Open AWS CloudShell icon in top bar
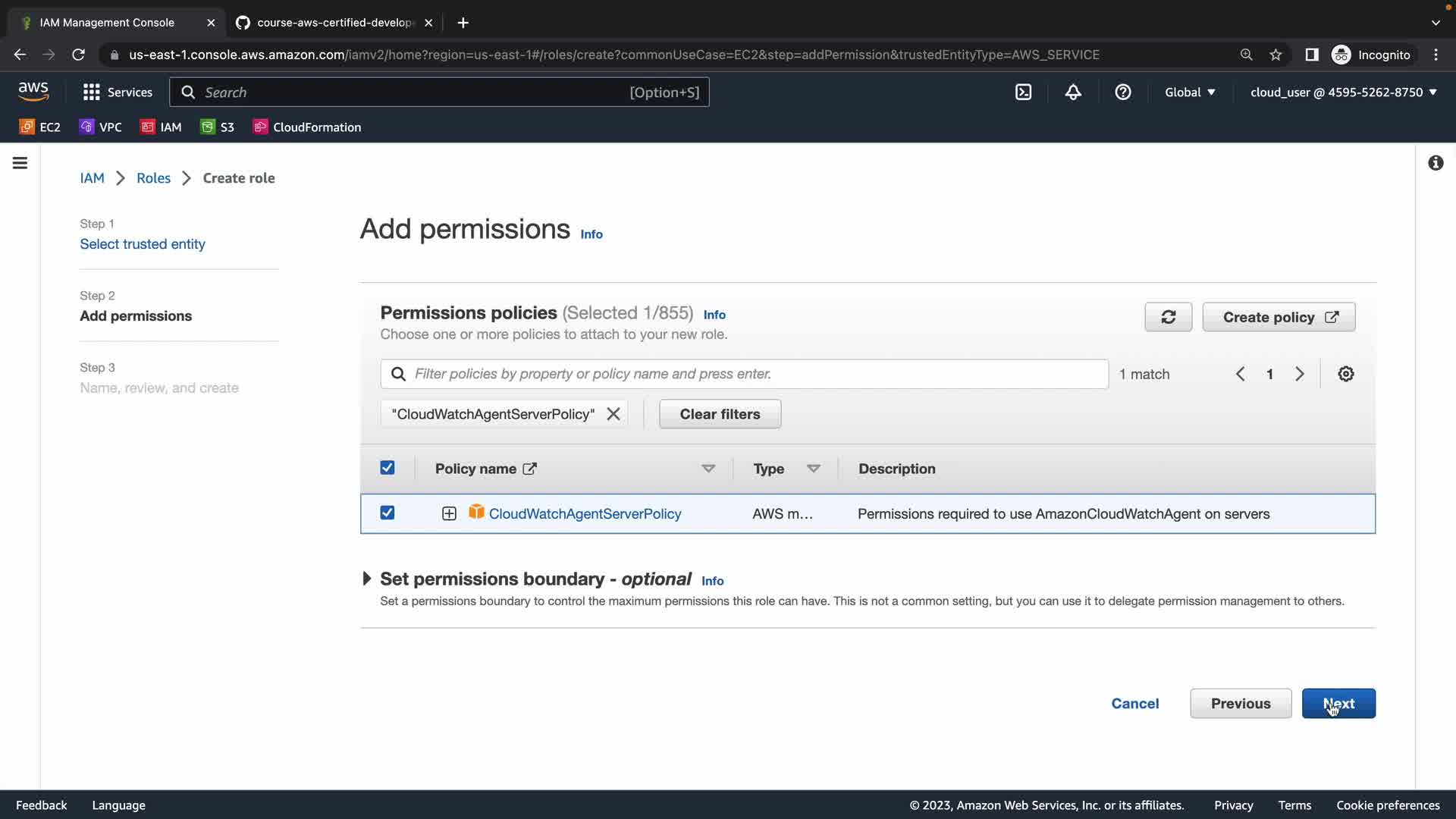The width and height of the screenshot is (1456, 819). (x=1023, y=92)
